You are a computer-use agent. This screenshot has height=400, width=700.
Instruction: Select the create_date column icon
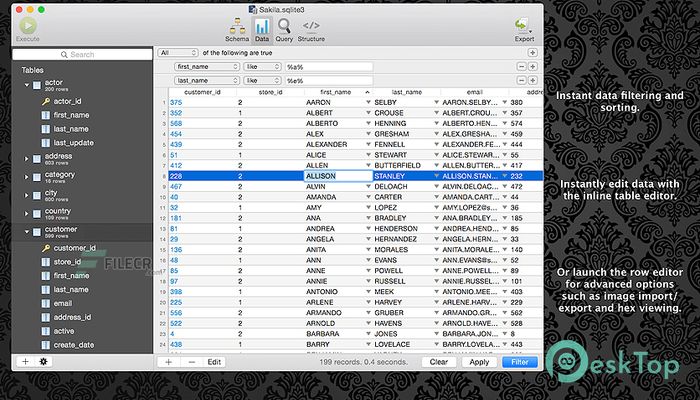[x=46, y=345]
